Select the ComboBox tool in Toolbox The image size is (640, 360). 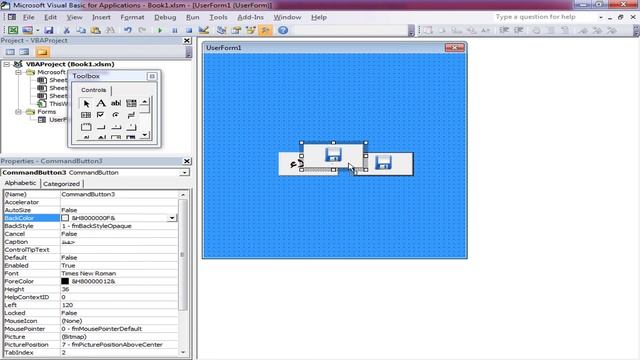click(x=131, y=103)
